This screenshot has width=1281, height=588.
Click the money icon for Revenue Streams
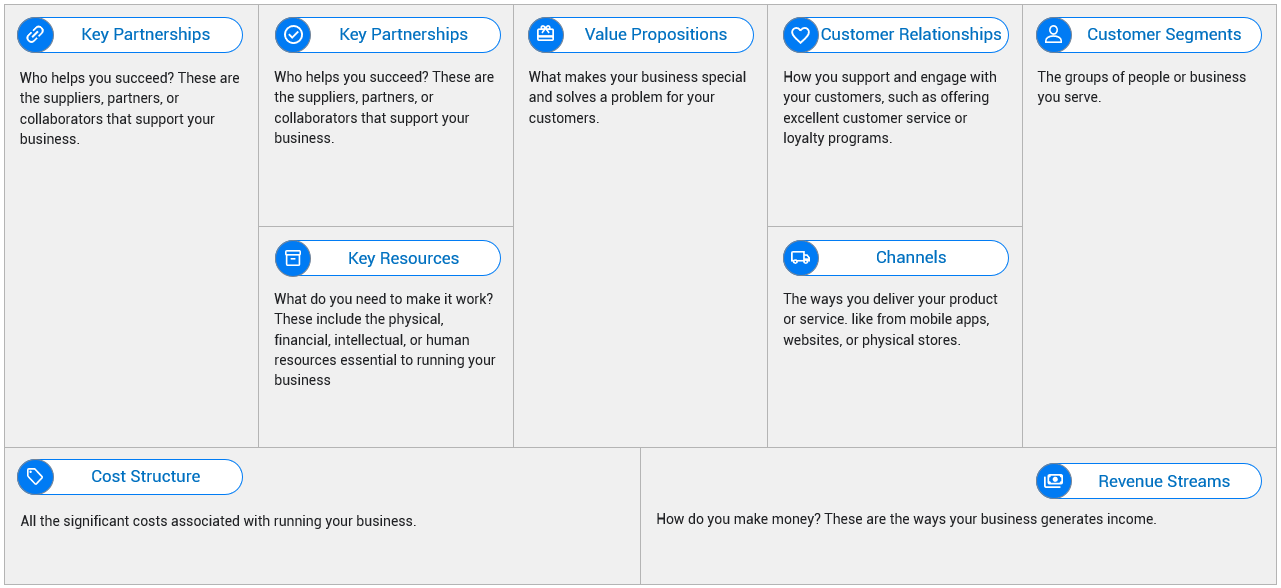coord(1054,481)
